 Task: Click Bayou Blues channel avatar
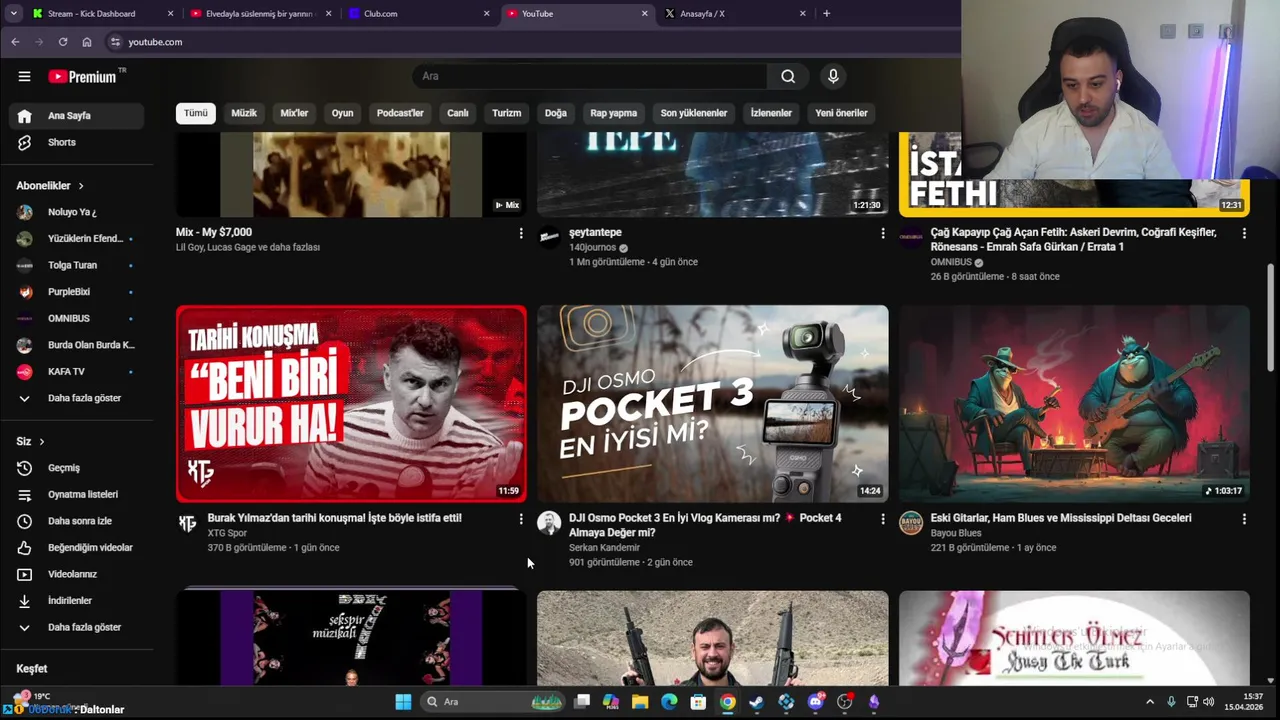tap(910, 523)
